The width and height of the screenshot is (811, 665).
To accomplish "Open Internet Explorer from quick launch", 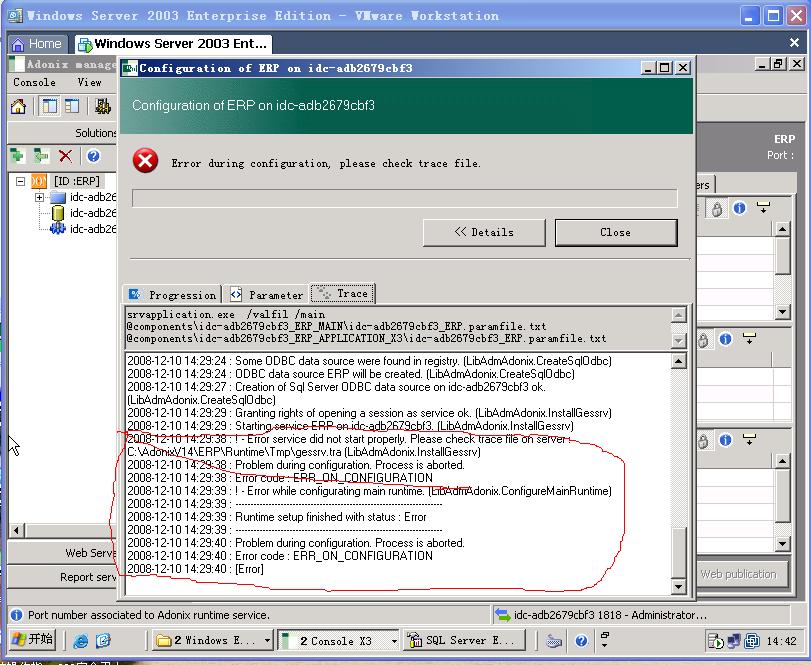I will tap(80, 641).
